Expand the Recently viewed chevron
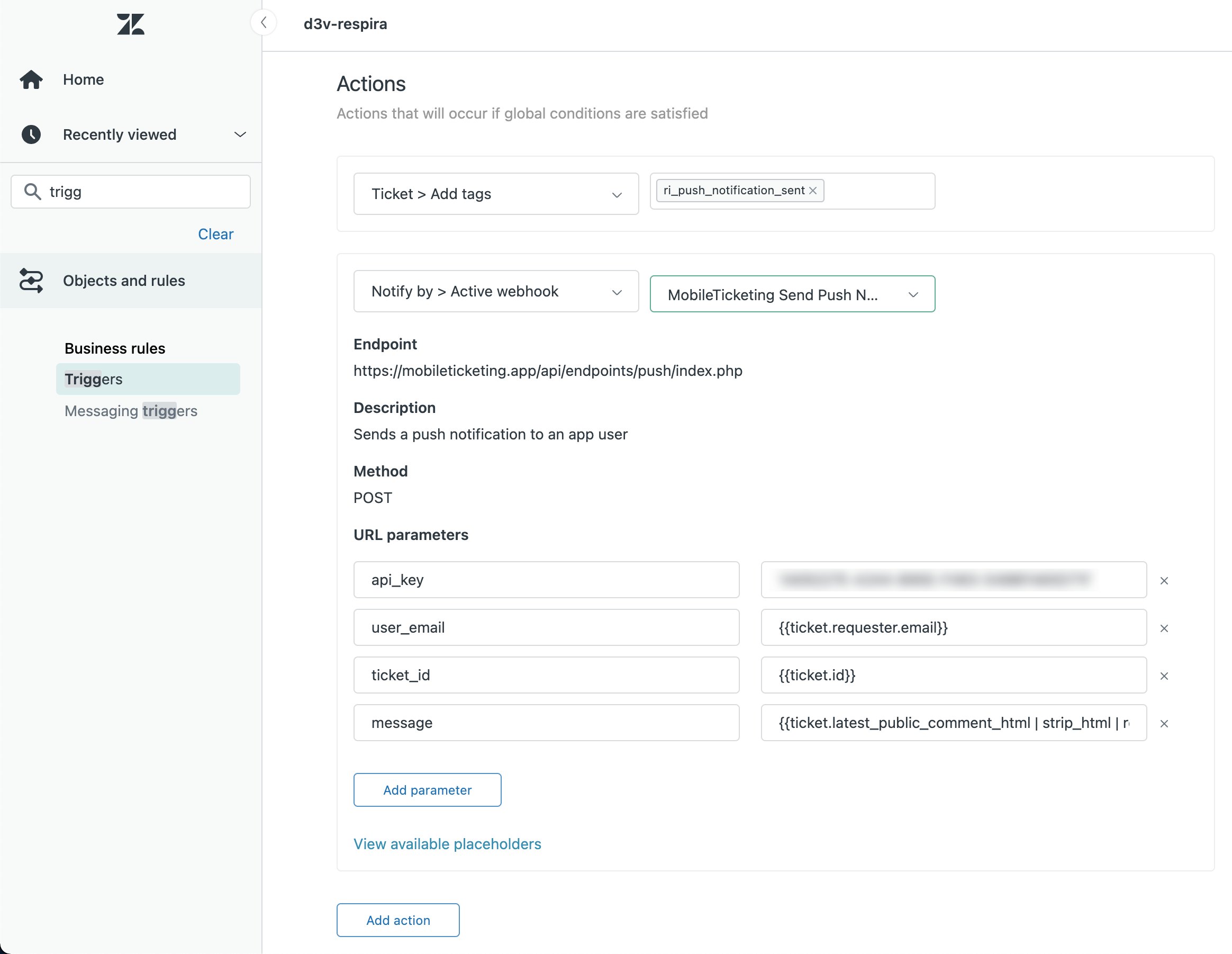Screen dimensions: 1232x954 coord(240,134)
